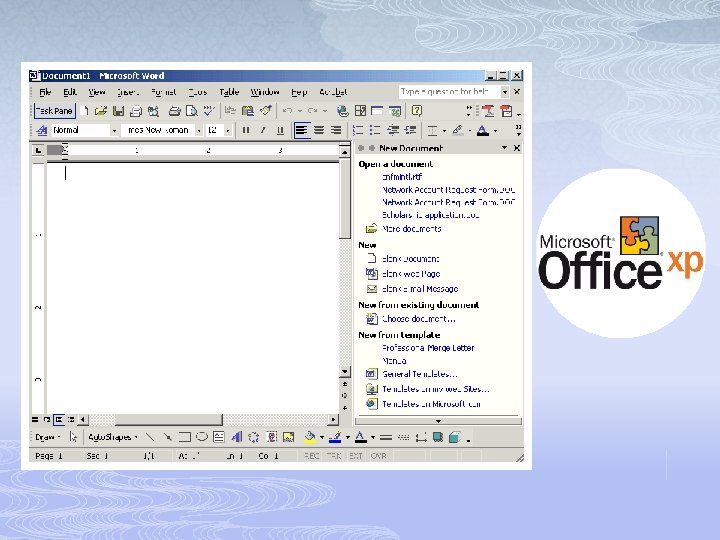Open More documents link in task pane
This screenshot has width=720, height=540.
(x=411, y=229)
